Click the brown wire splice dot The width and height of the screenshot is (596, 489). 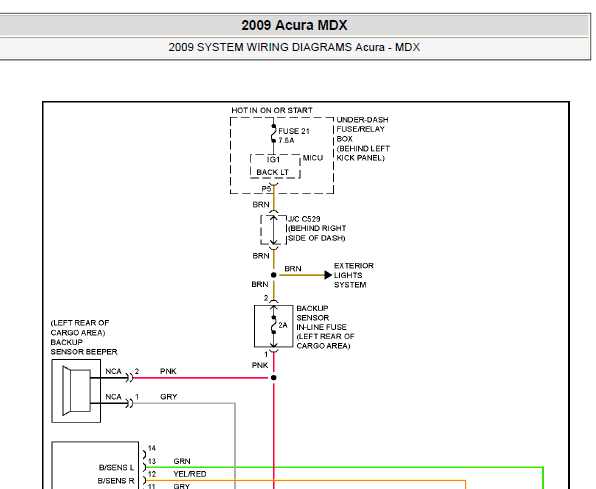(x=274, y=275)
